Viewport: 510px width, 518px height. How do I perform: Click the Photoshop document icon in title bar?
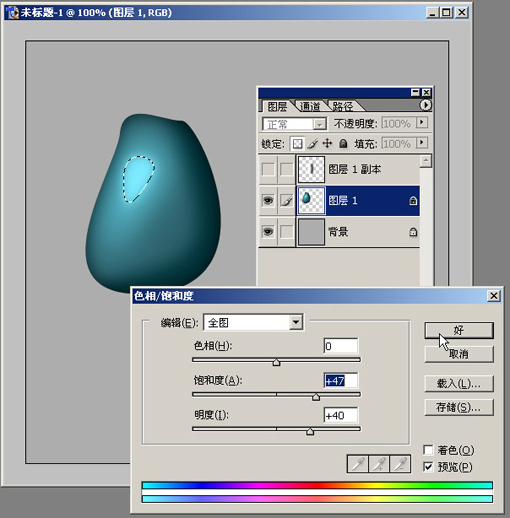13,13
